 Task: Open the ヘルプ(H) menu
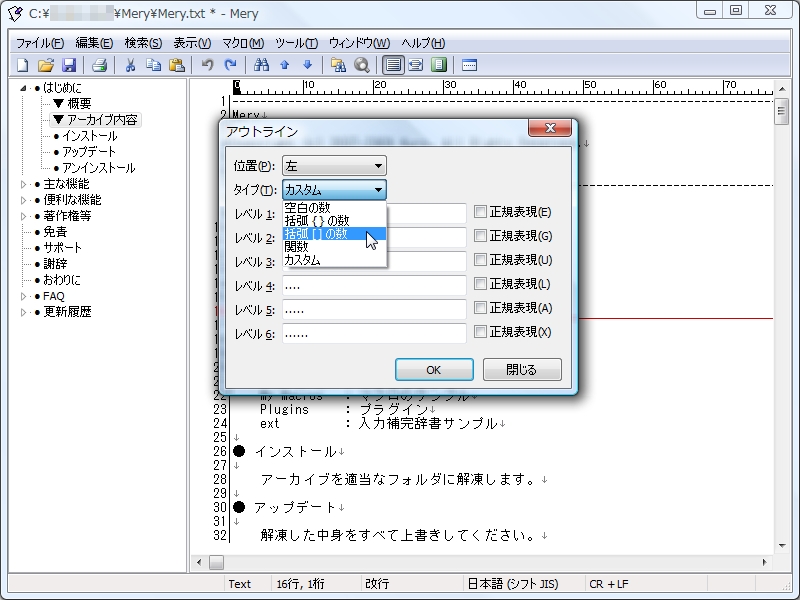(x=423, y=43)
